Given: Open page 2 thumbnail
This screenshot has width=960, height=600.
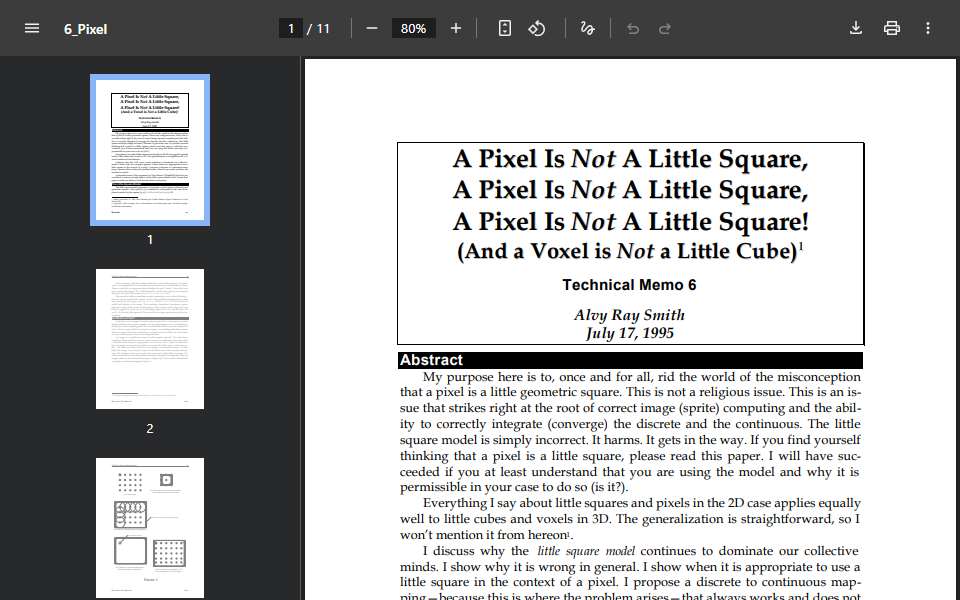Looking at the screenshot, I should 150,339.
